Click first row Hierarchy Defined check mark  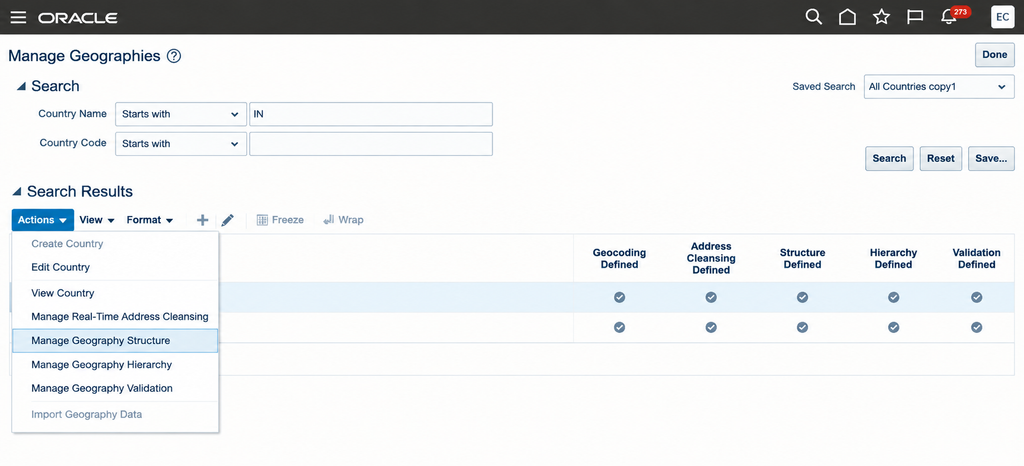coord(893,297)
